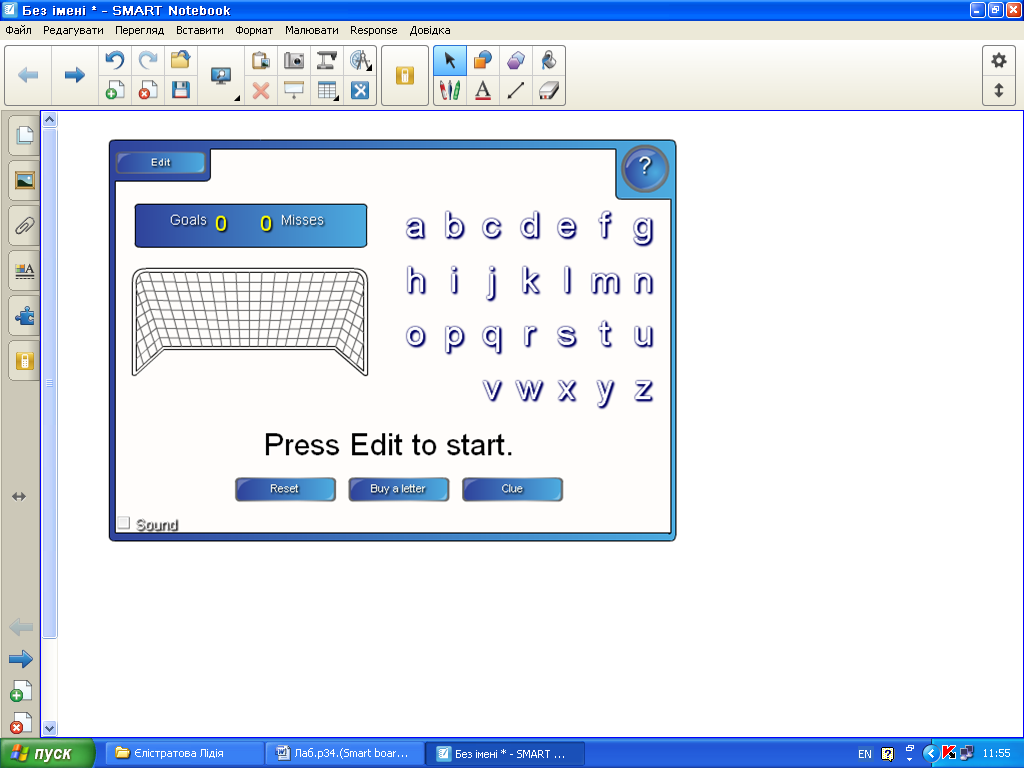Open toolbar customize gear settings
The width and height of the screenshot is (1024, 768).
click(999, 61)
